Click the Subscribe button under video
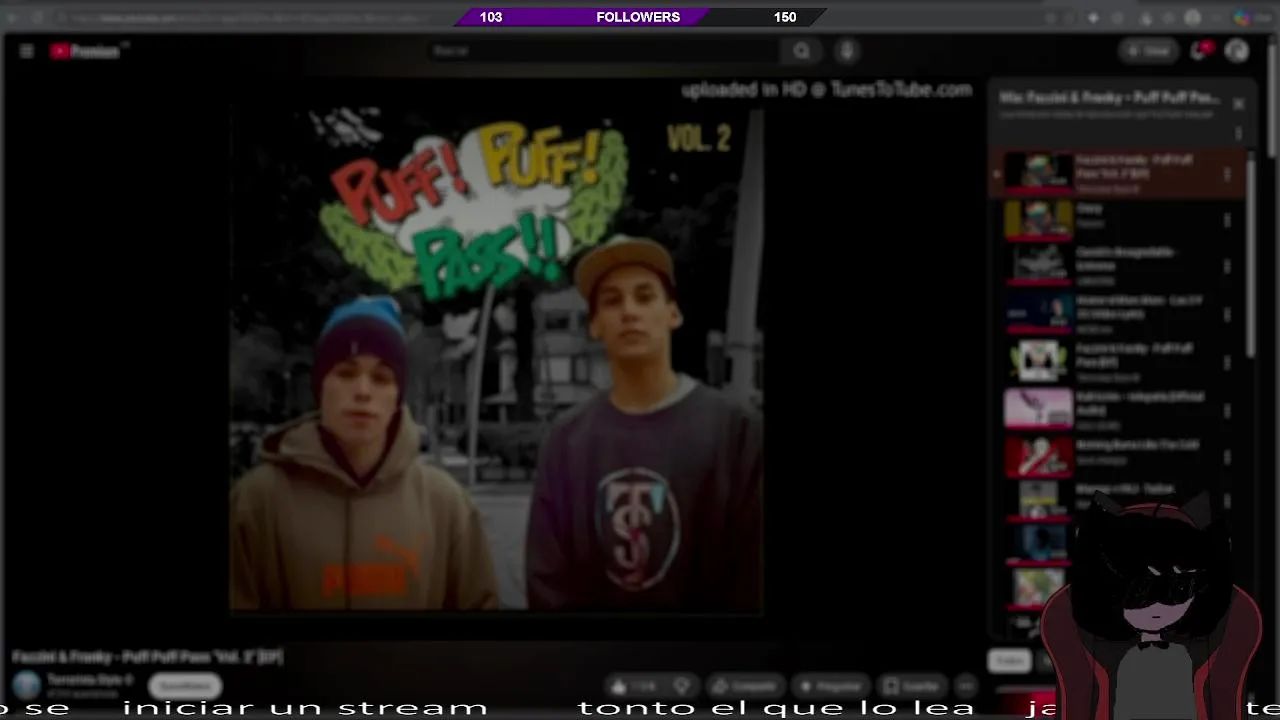The width and height of the screenshot is (1280, 720). tap(185, 686)
